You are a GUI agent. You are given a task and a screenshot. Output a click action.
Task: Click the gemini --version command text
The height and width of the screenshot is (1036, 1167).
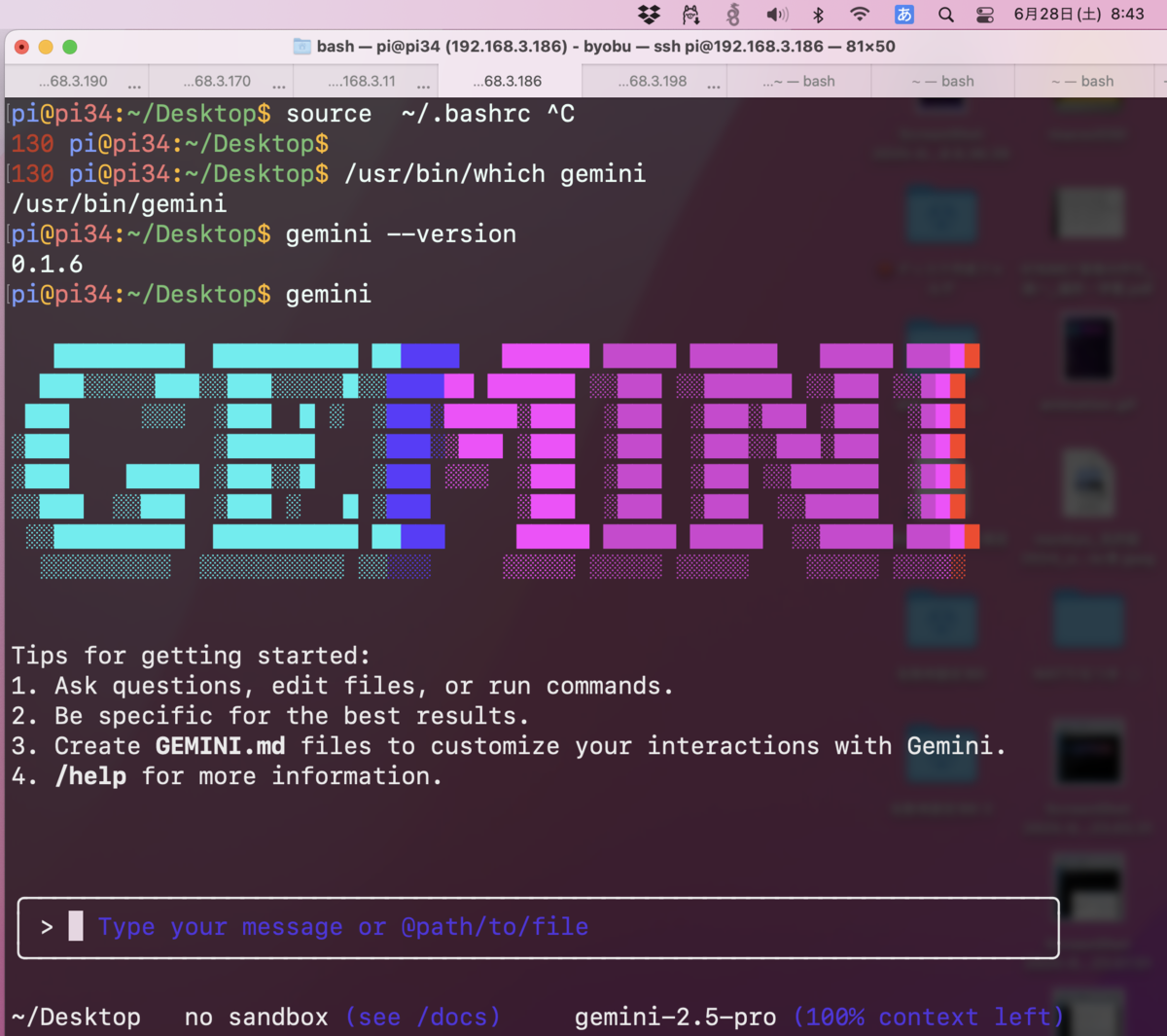pyautogui.click(x=401, y=234)
